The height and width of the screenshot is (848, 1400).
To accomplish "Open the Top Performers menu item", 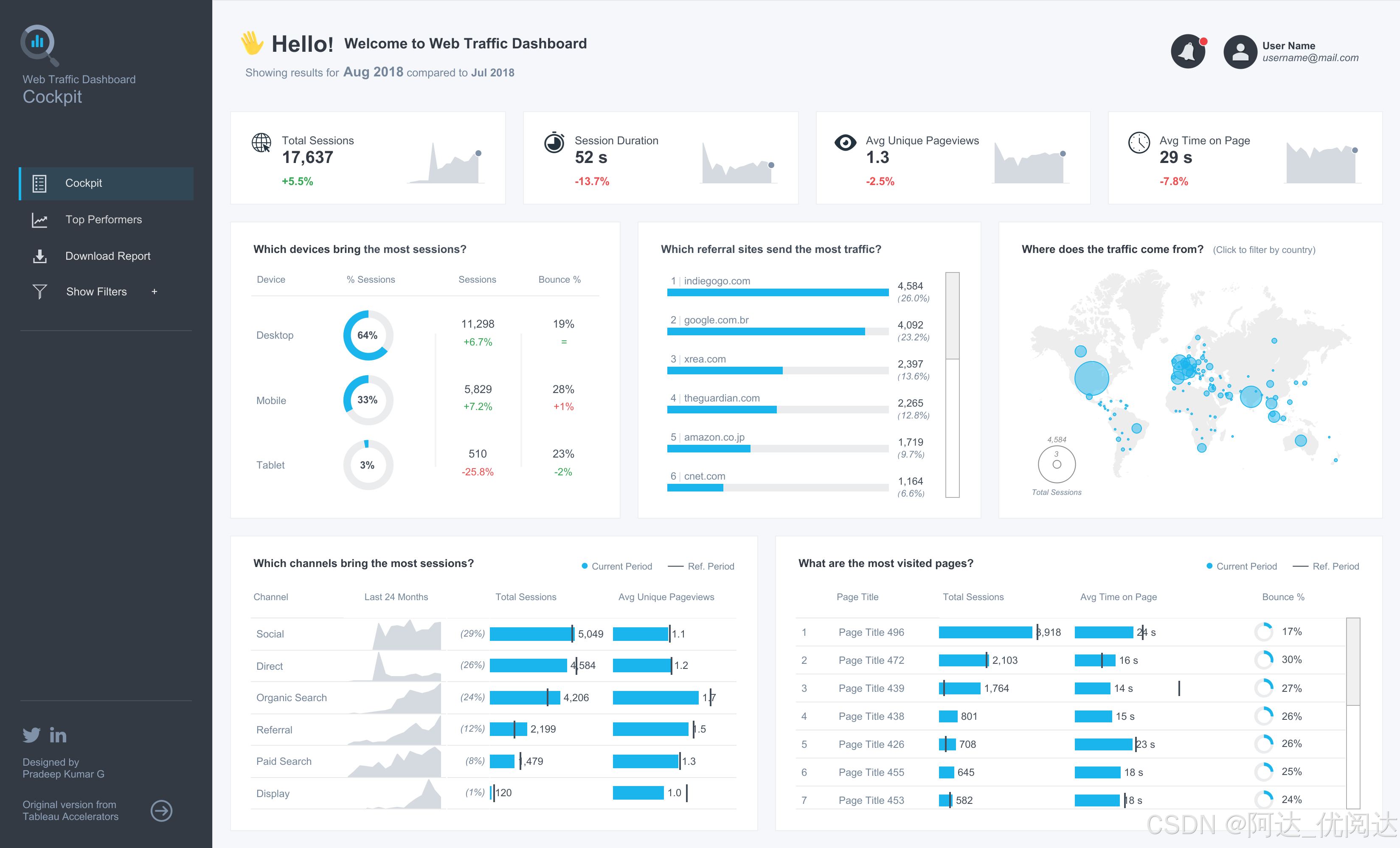I will pos(104,220).
